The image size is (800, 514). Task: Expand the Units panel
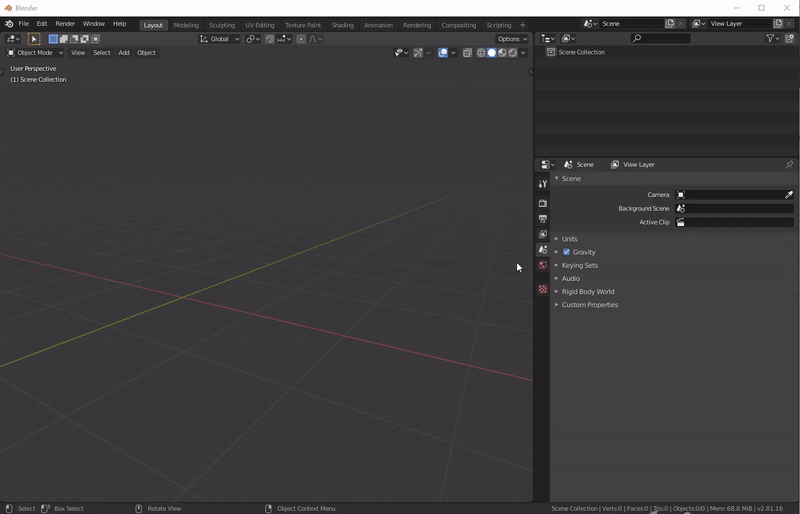click(x=569, y=239)
